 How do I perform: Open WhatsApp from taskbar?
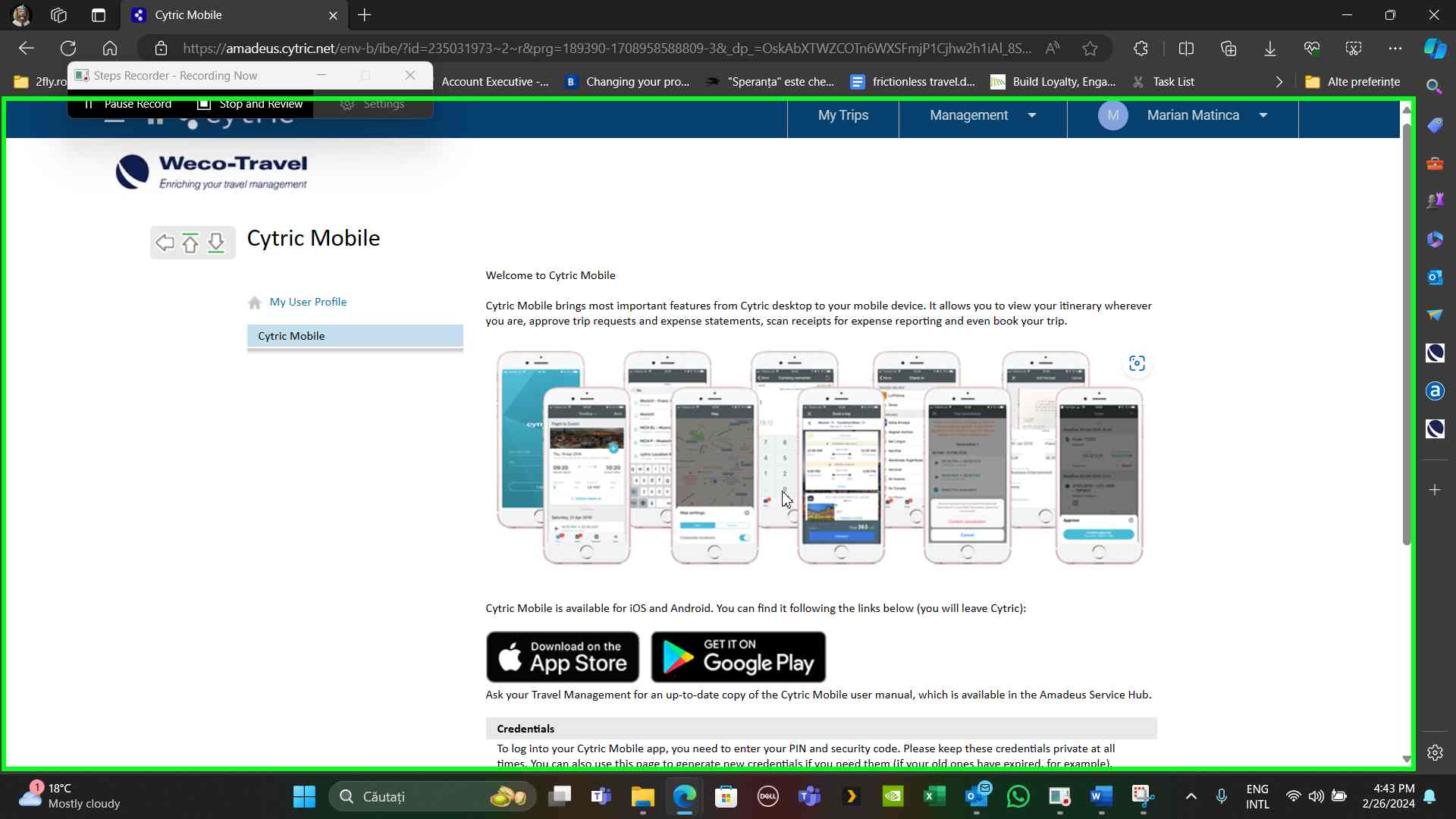[1018, 796]
